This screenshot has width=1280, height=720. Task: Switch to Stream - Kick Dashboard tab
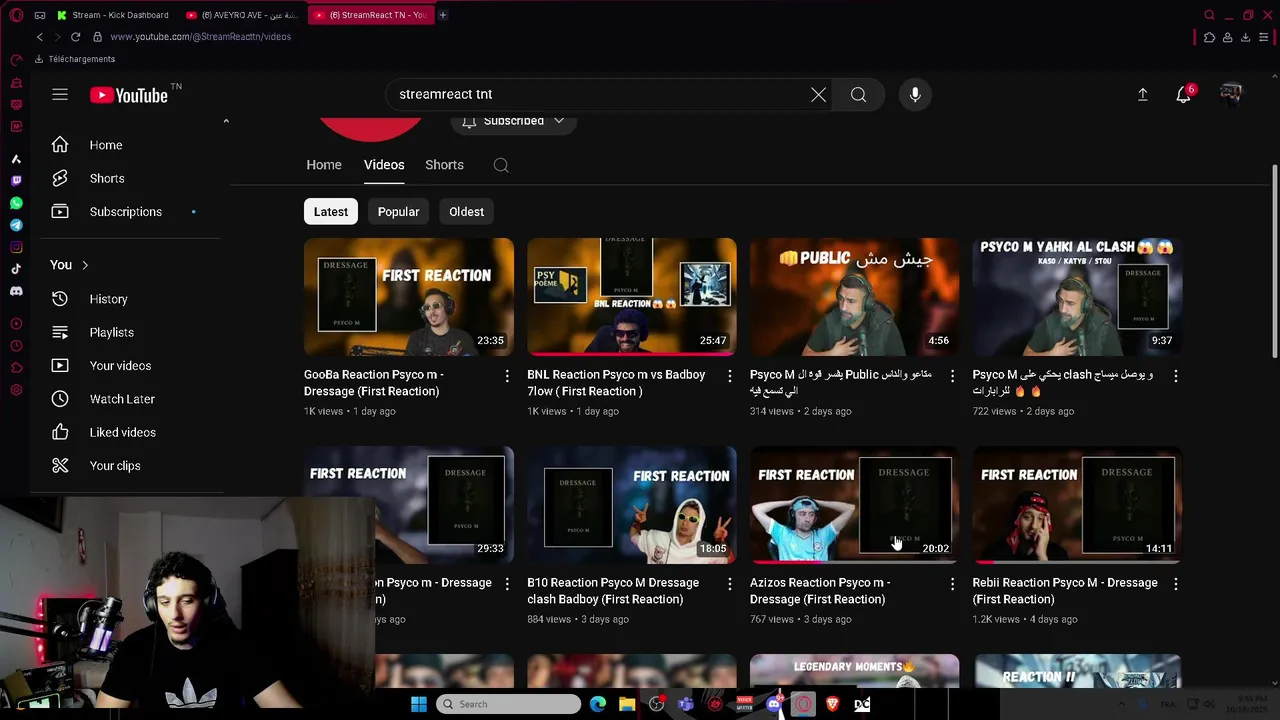(x=113, y=15)
